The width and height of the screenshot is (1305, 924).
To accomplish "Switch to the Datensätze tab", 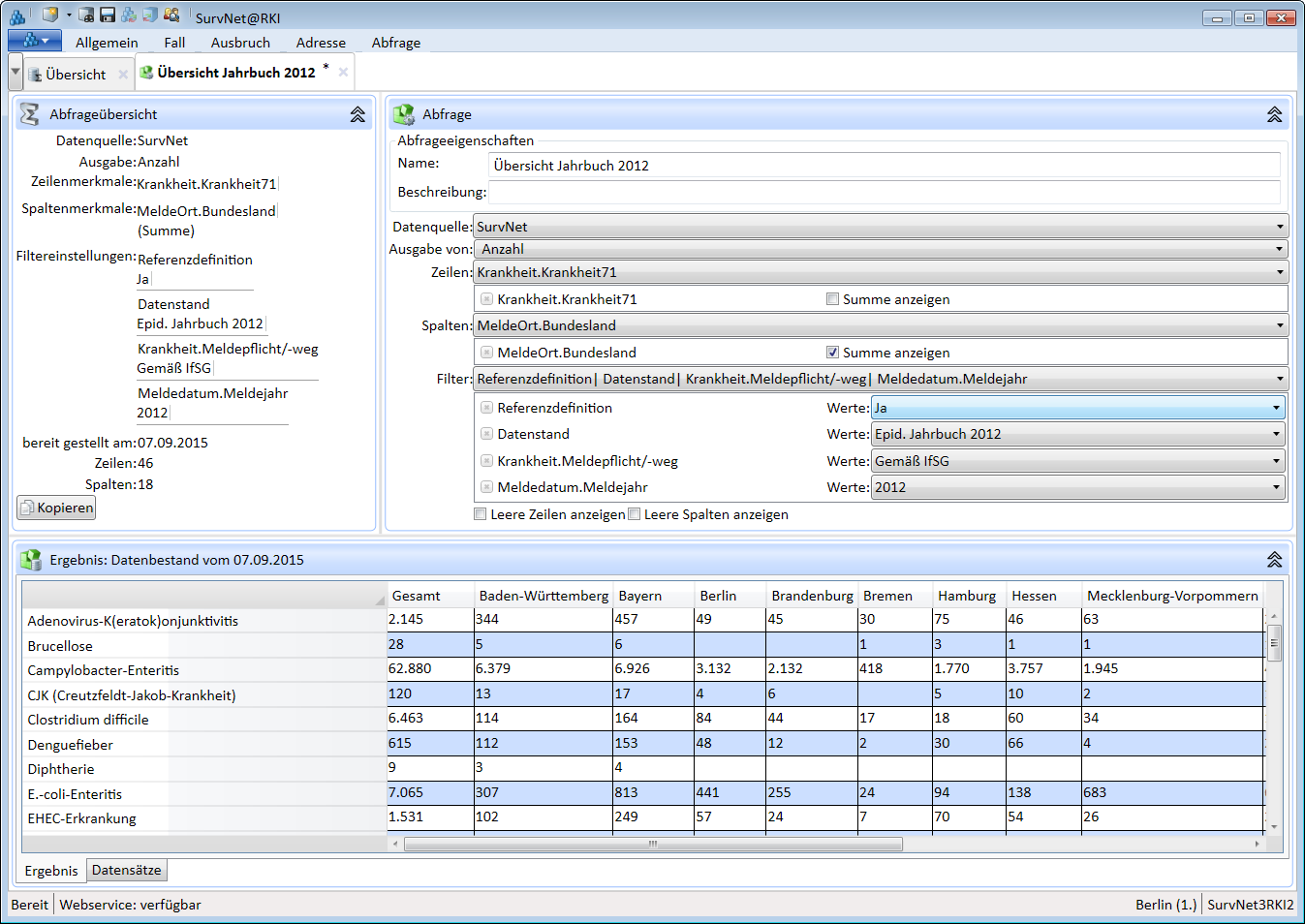I will click(x=126, y=870).
